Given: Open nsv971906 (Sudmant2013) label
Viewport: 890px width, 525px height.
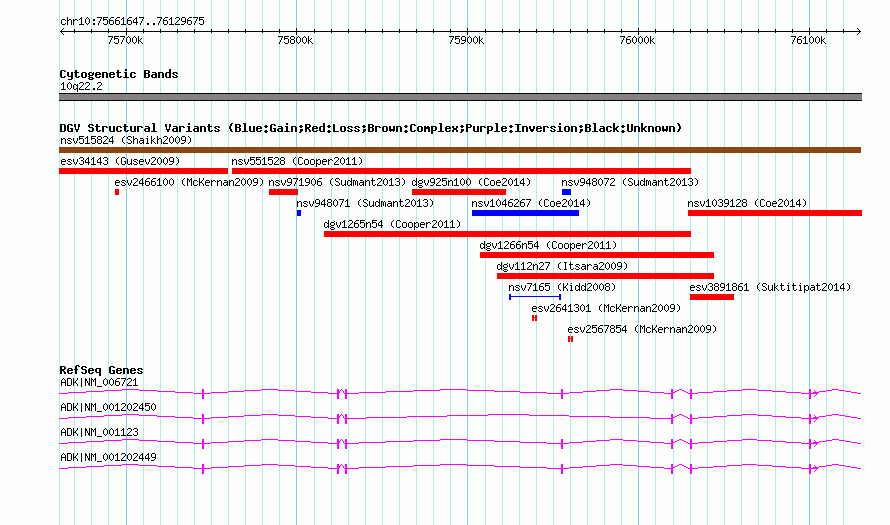Looking at the screenshot, I should point(337,182).
